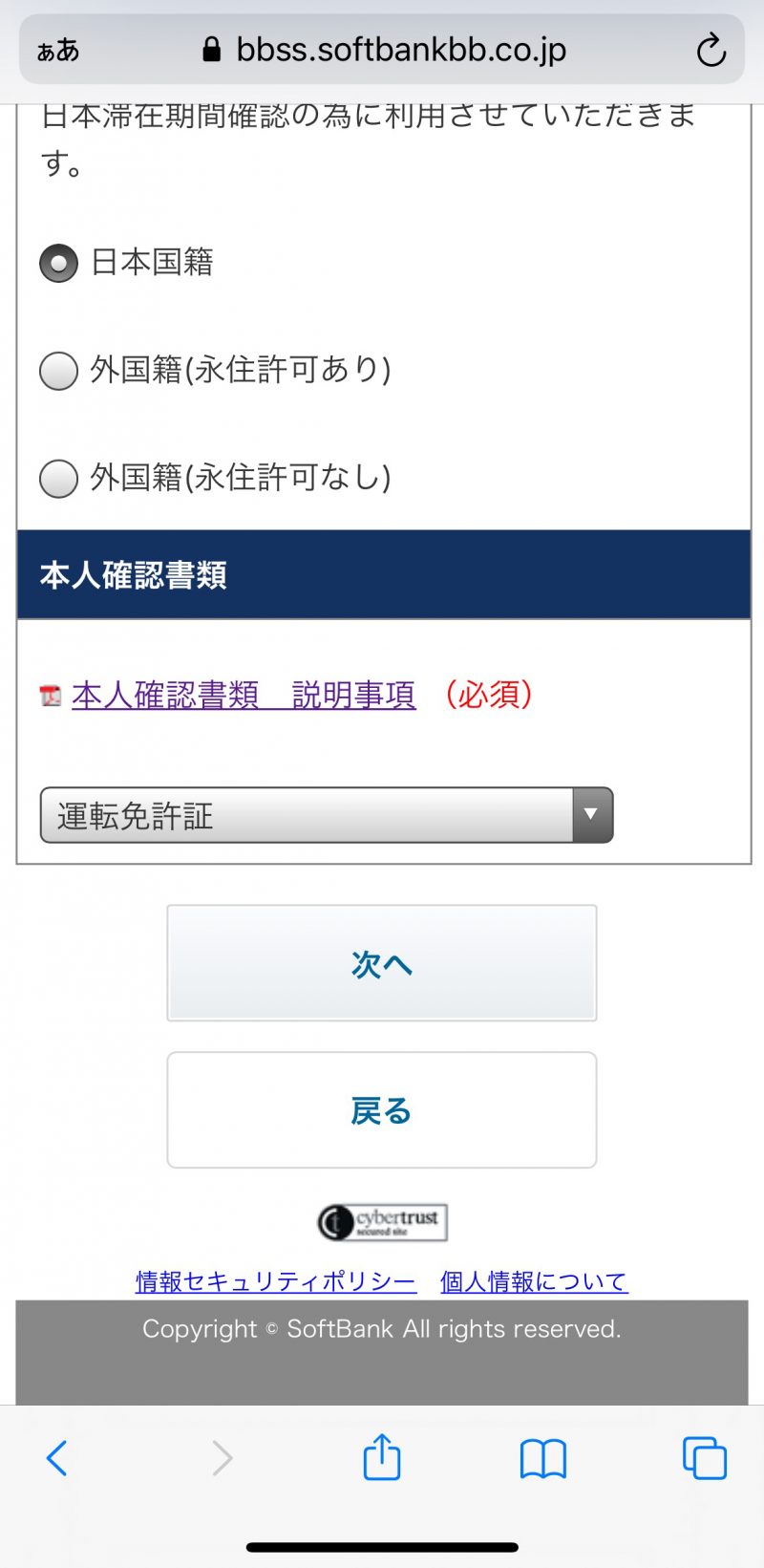Tap the back navigation arrow in Safari
764x1568 pixels.
pyautogui.click(x=57, y=1458)
